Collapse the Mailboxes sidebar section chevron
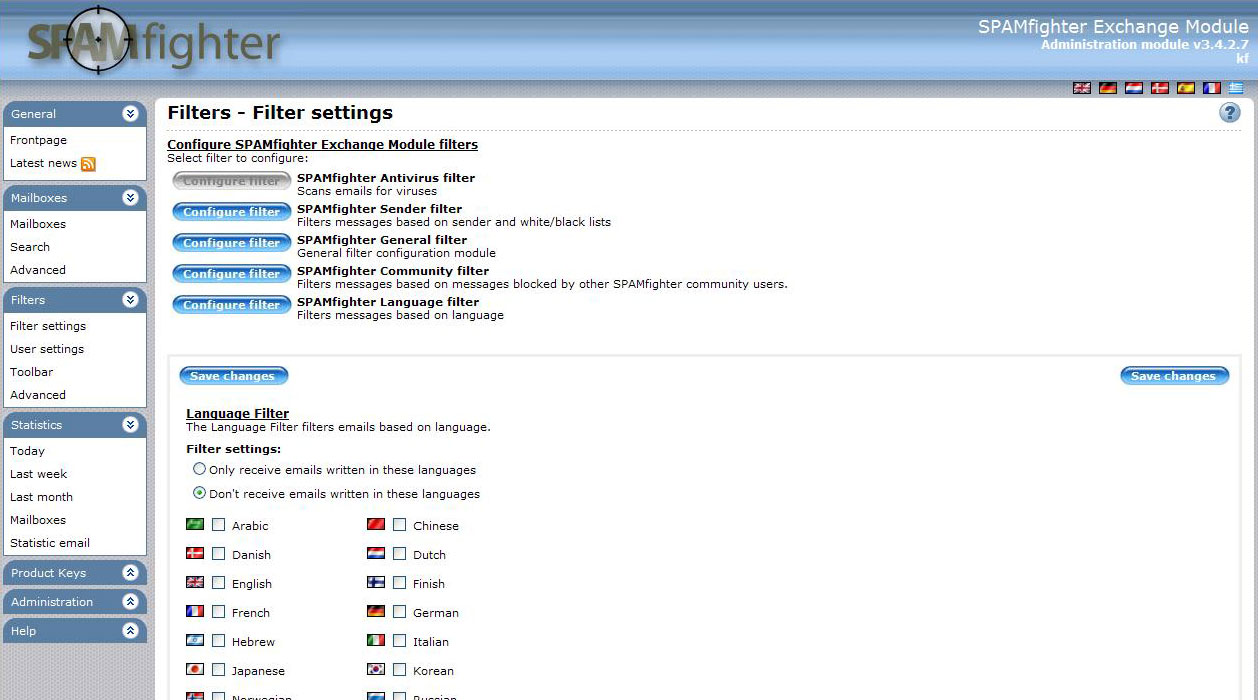 130,198
